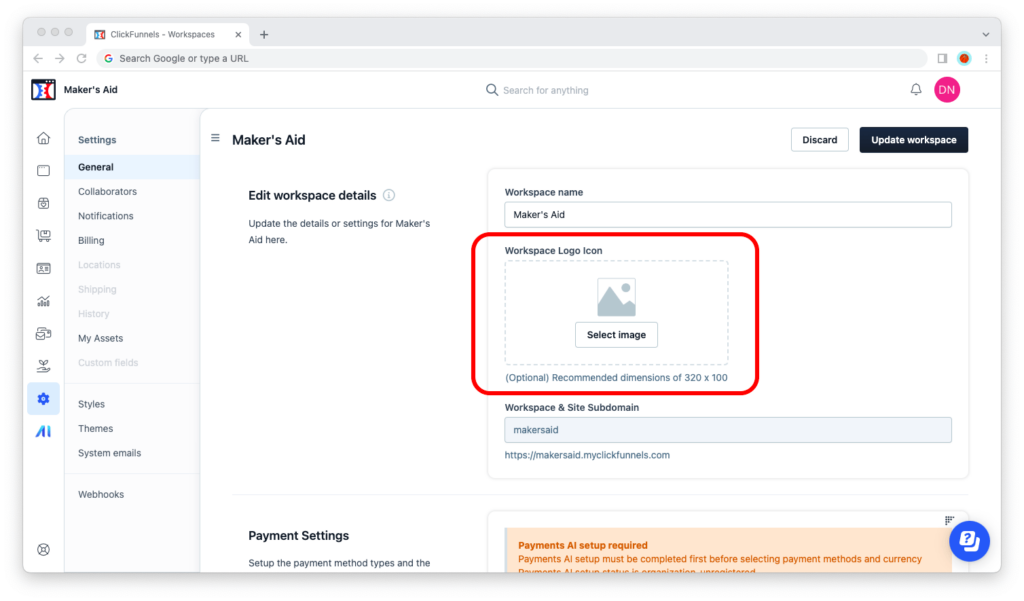Screen dimensions: 1024x601
Task: Click the Payments AI setup required notice
Action: tap(728, 551)
